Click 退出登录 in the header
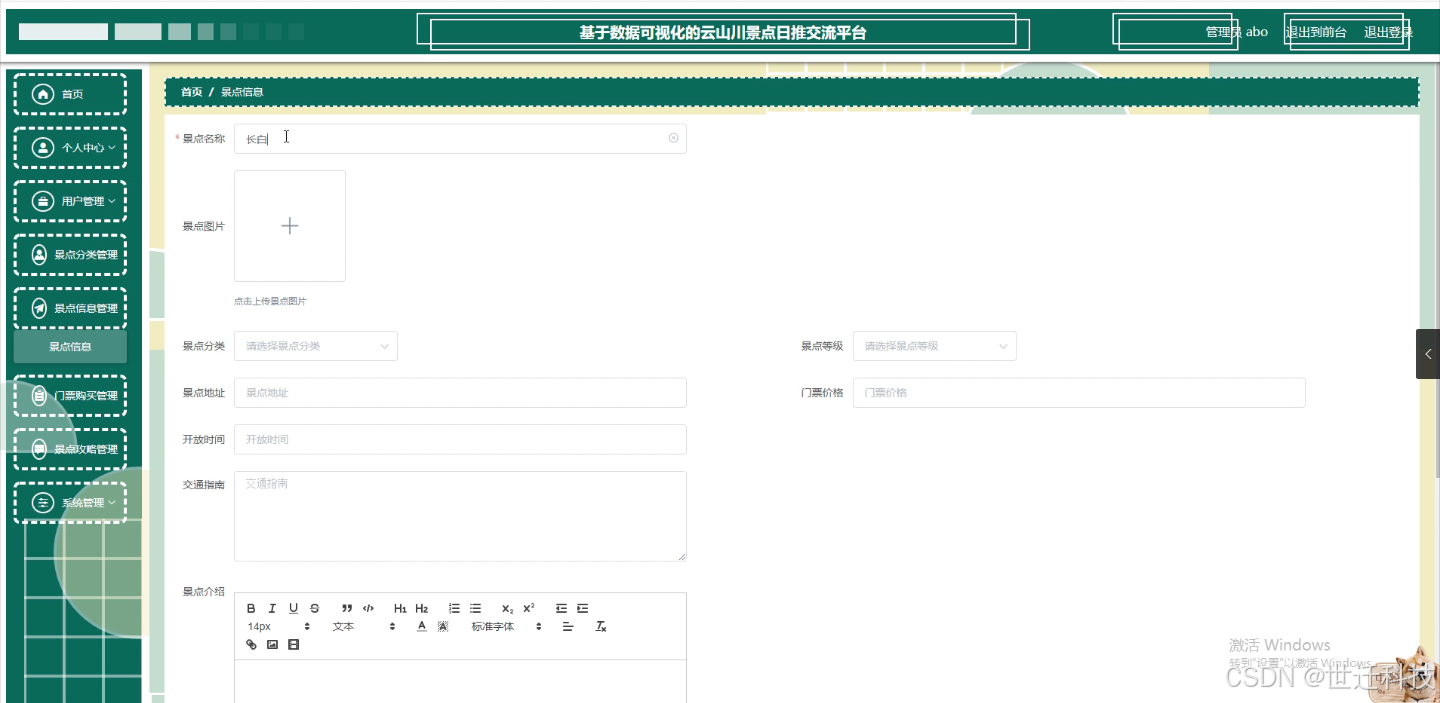The height and width of the screenshot is (703, 1440). pos(1388,32)
